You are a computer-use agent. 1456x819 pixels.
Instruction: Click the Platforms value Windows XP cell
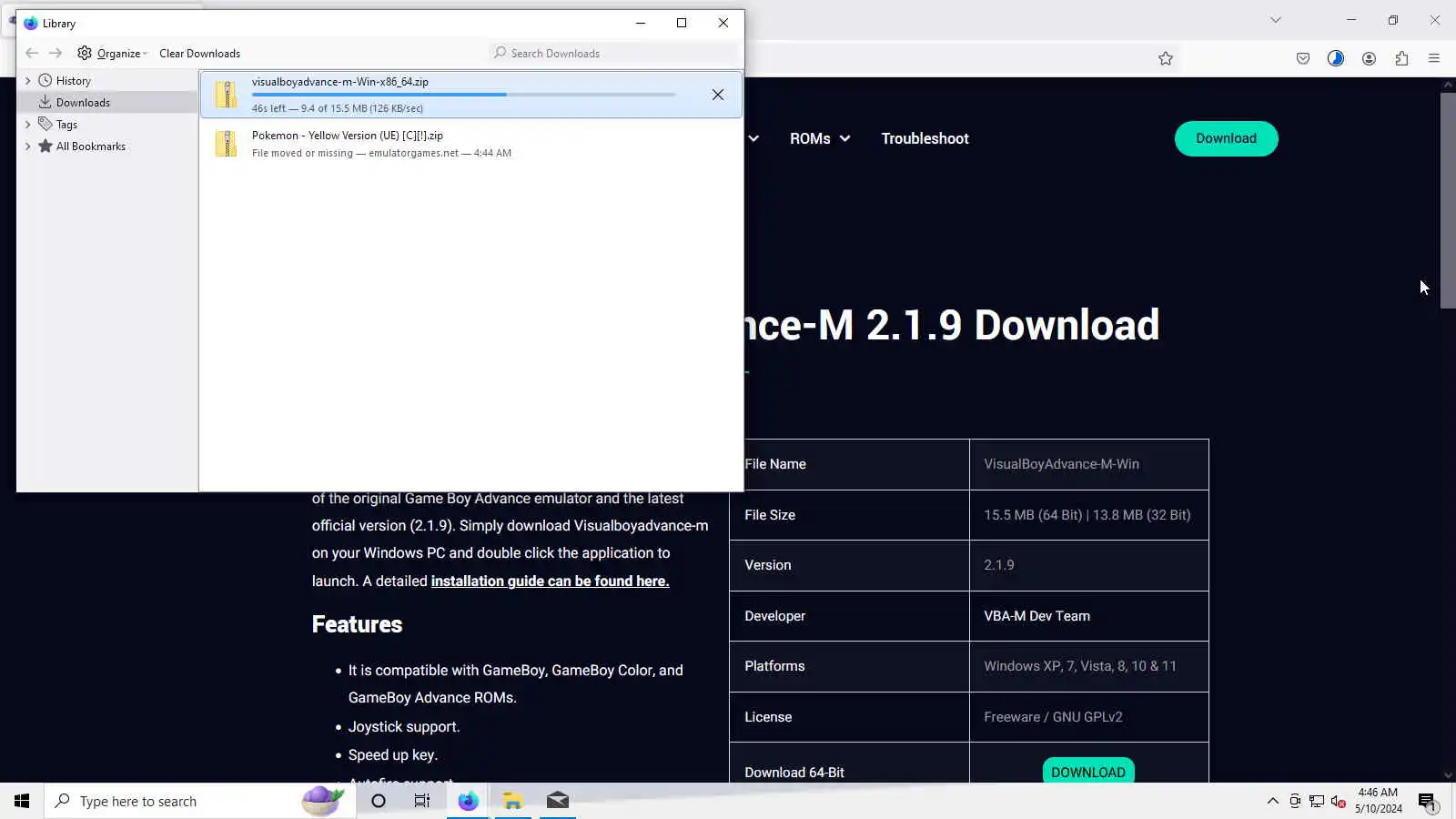(1088, 666)
